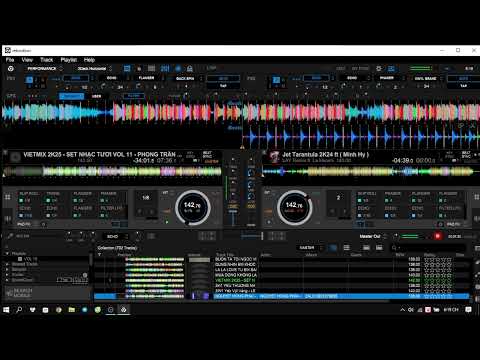Seek within deck 1 VIETMIX overview waveform
This screenshot has width=480, height=360.
coord(112,171)
